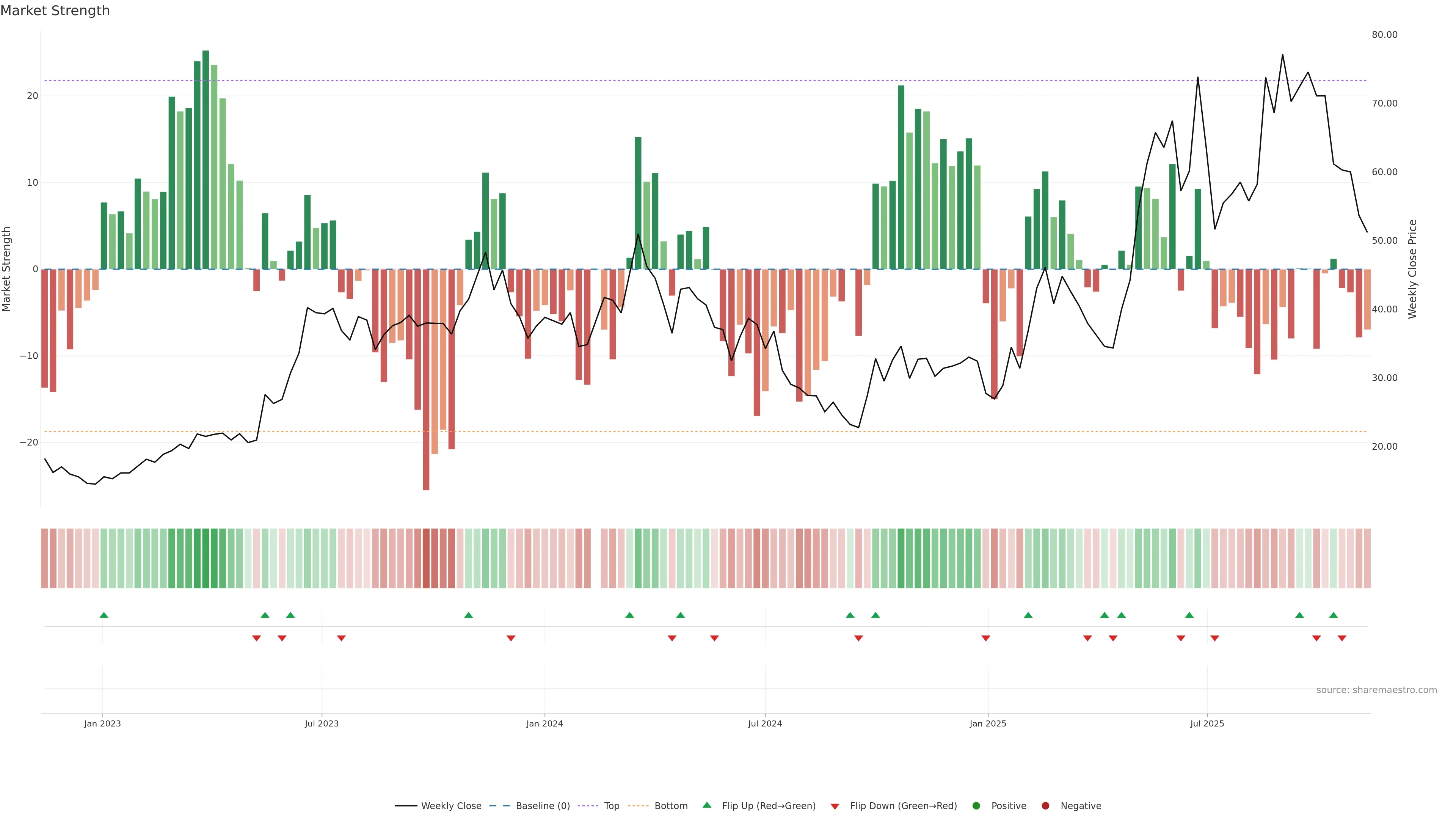This screenshot has width=1456, height=819.
Task: Click first green flip-up triangle near Jan 2023
Action: click(x=104, y=615)
